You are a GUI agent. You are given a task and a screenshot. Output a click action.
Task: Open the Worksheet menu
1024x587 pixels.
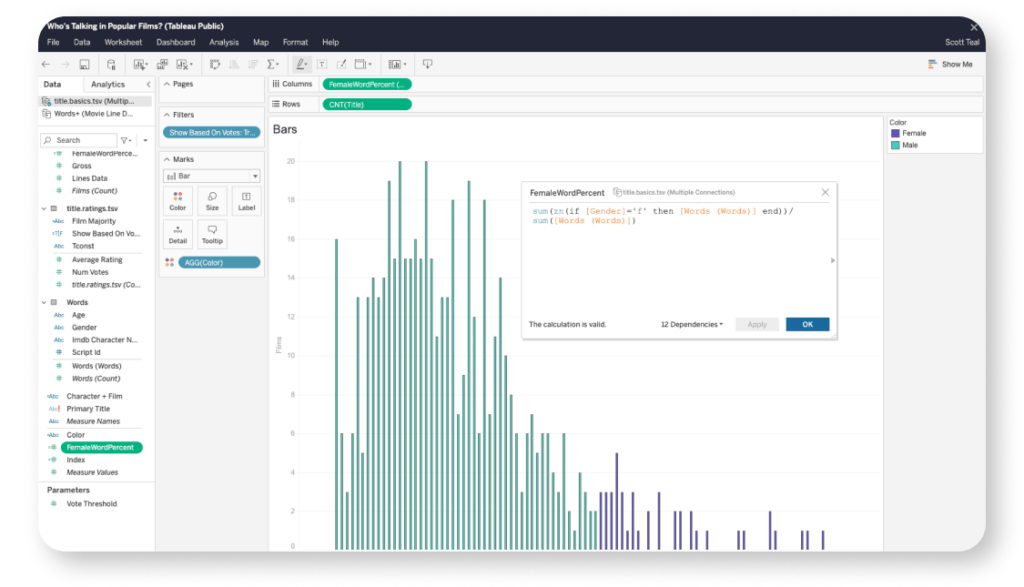click(x=123, y=42)
